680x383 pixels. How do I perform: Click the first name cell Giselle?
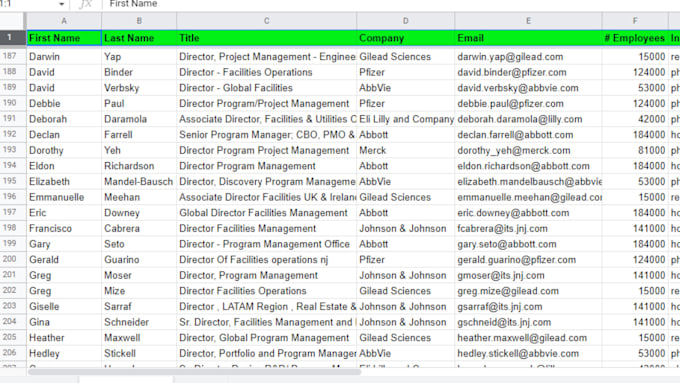point(64,307)
